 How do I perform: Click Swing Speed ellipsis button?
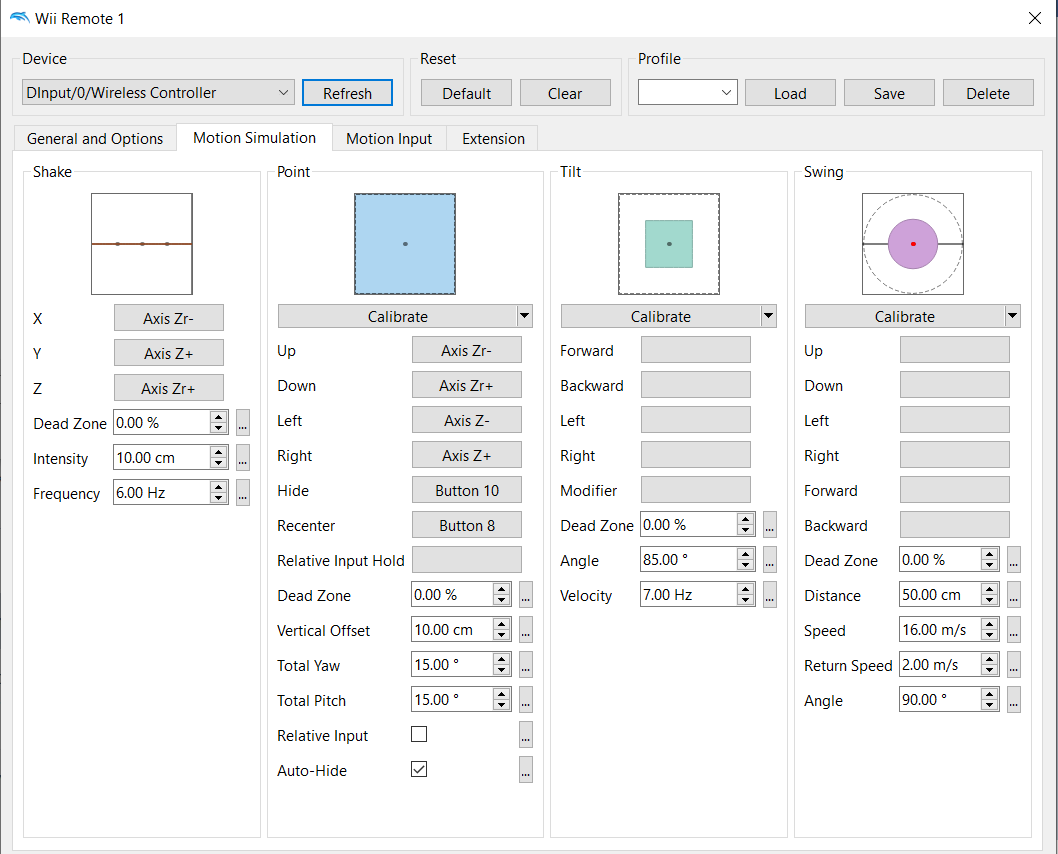click(1013, 630)
